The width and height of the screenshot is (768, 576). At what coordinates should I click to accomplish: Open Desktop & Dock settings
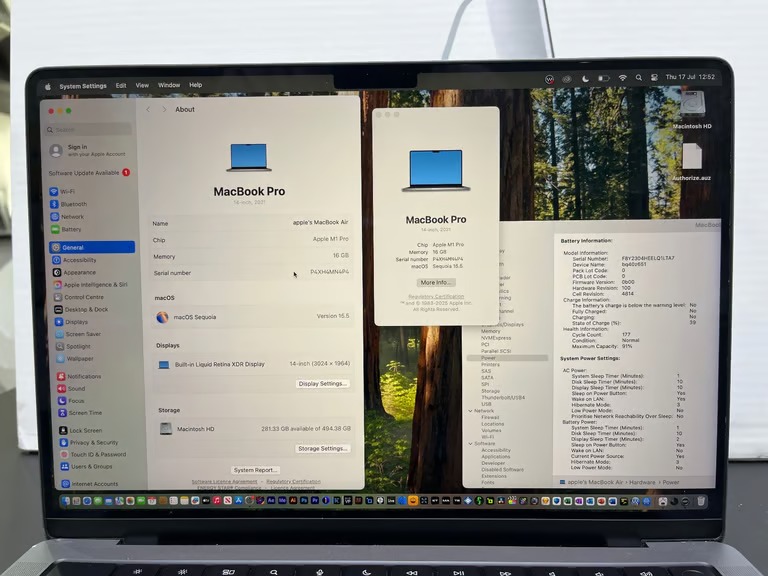pyautogui.click(x=81, y=310)
